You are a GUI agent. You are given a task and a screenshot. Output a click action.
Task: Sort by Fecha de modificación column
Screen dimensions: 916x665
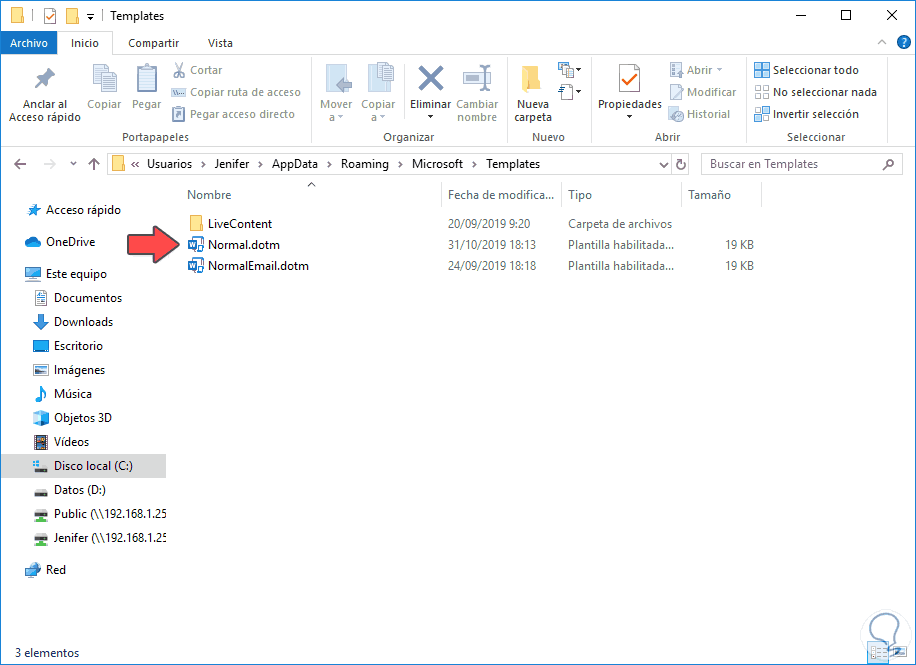501,195
